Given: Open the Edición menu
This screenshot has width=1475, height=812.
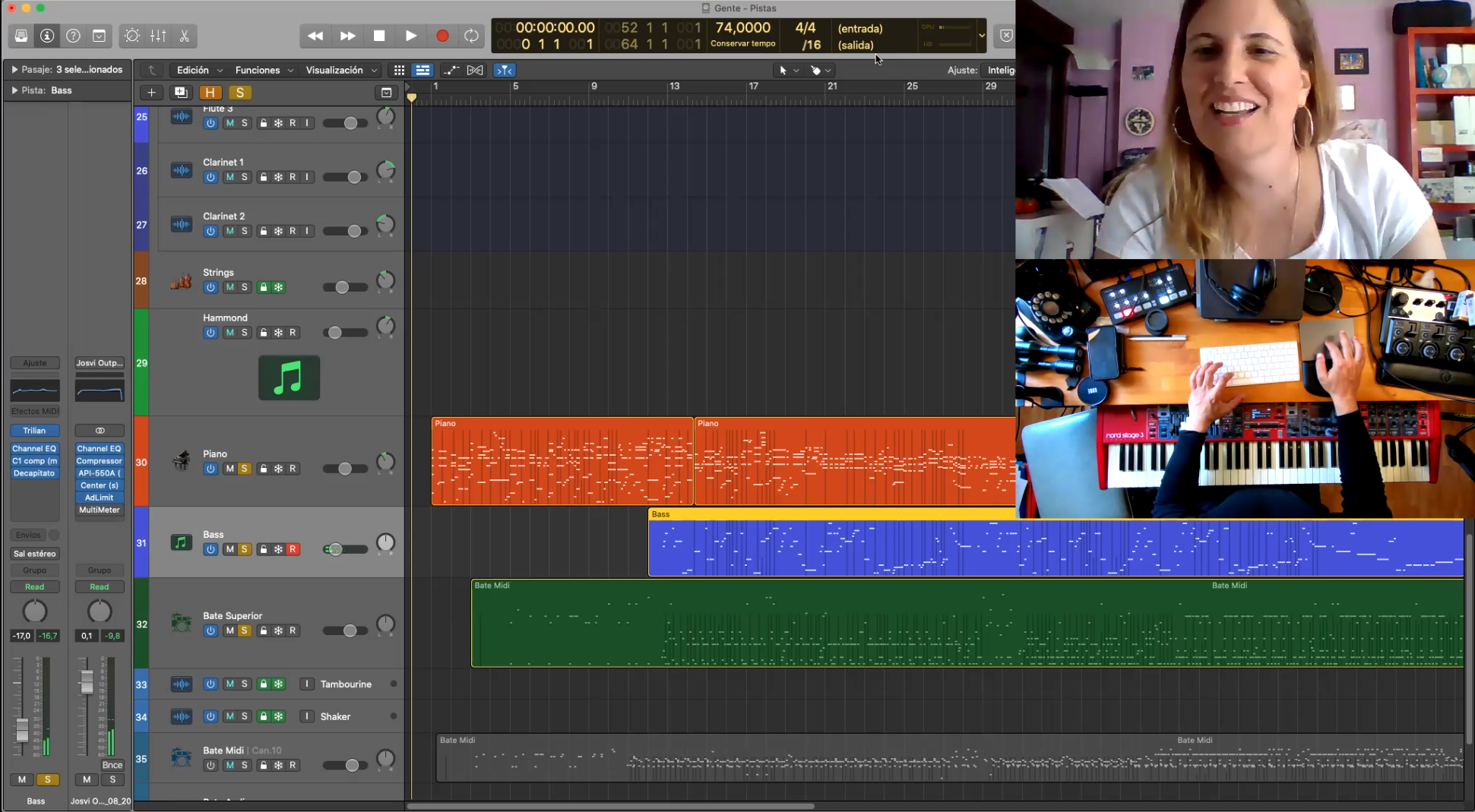Looking at the screenshot, I should click(x=199, y=70).
